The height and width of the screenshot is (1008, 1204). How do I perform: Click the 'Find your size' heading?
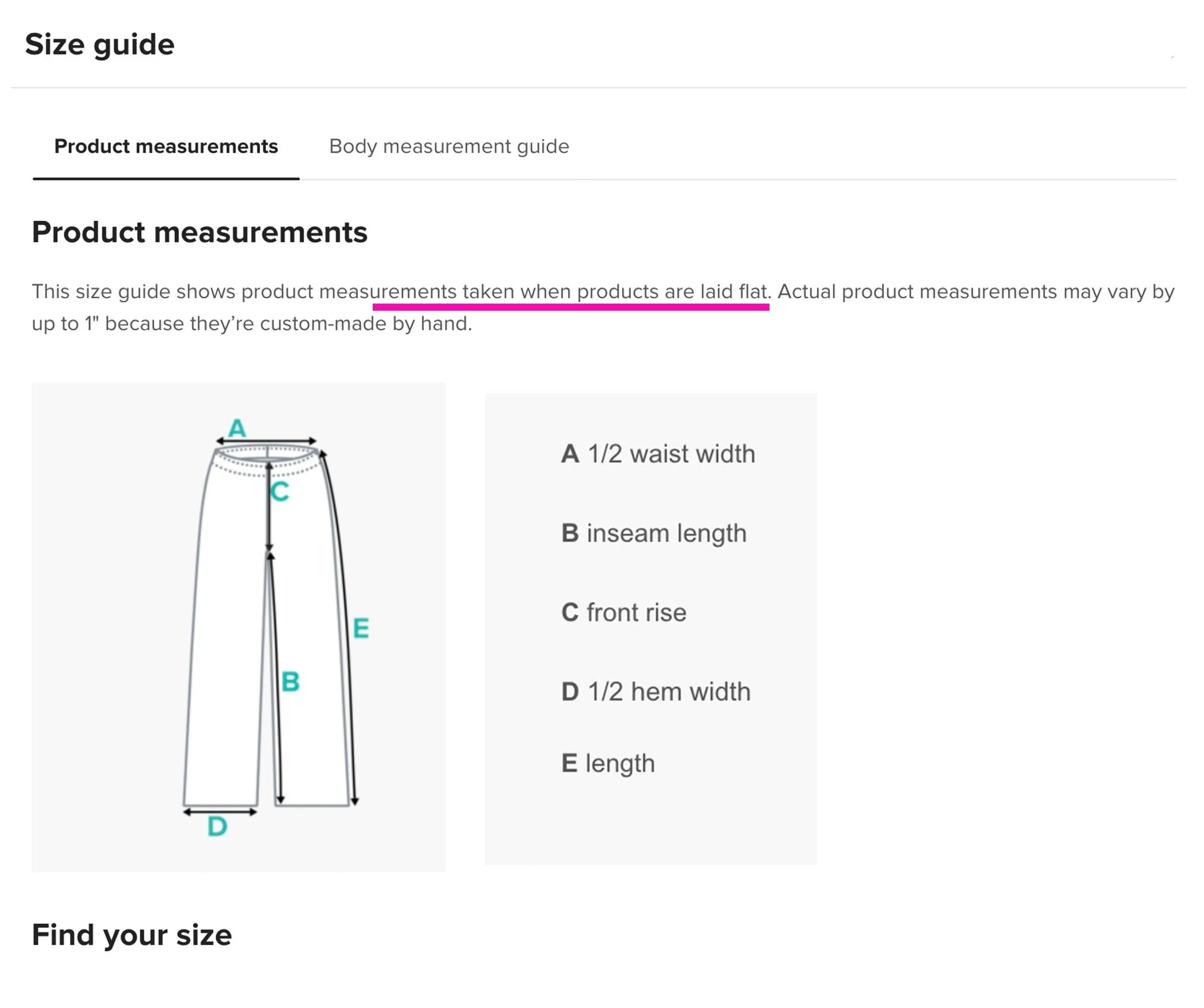point(132,936)
